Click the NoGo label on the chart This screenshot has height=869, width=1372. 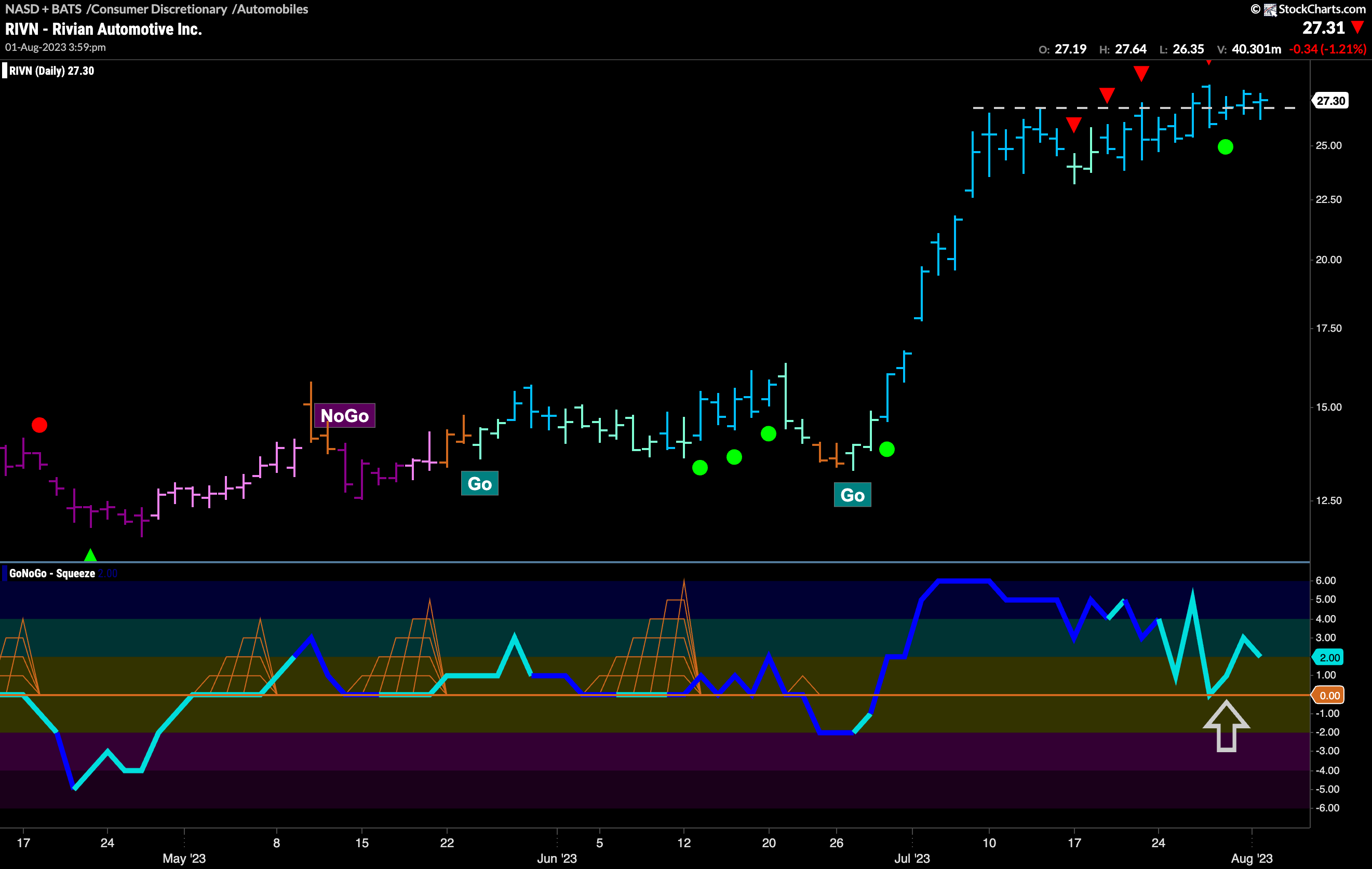point(345,415)
